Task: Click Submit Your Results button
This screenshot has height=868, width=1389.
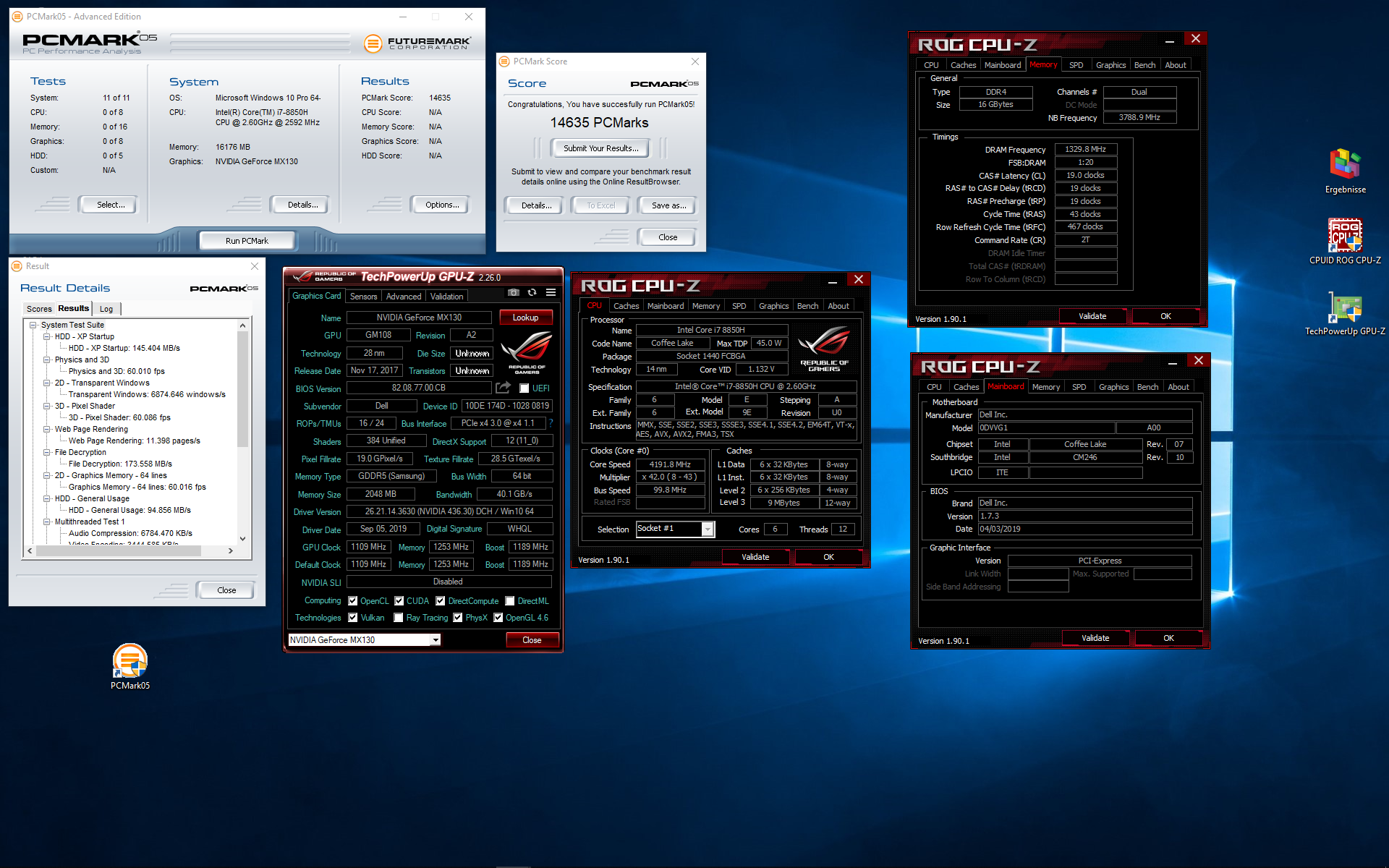Action: tap(601, 148)
